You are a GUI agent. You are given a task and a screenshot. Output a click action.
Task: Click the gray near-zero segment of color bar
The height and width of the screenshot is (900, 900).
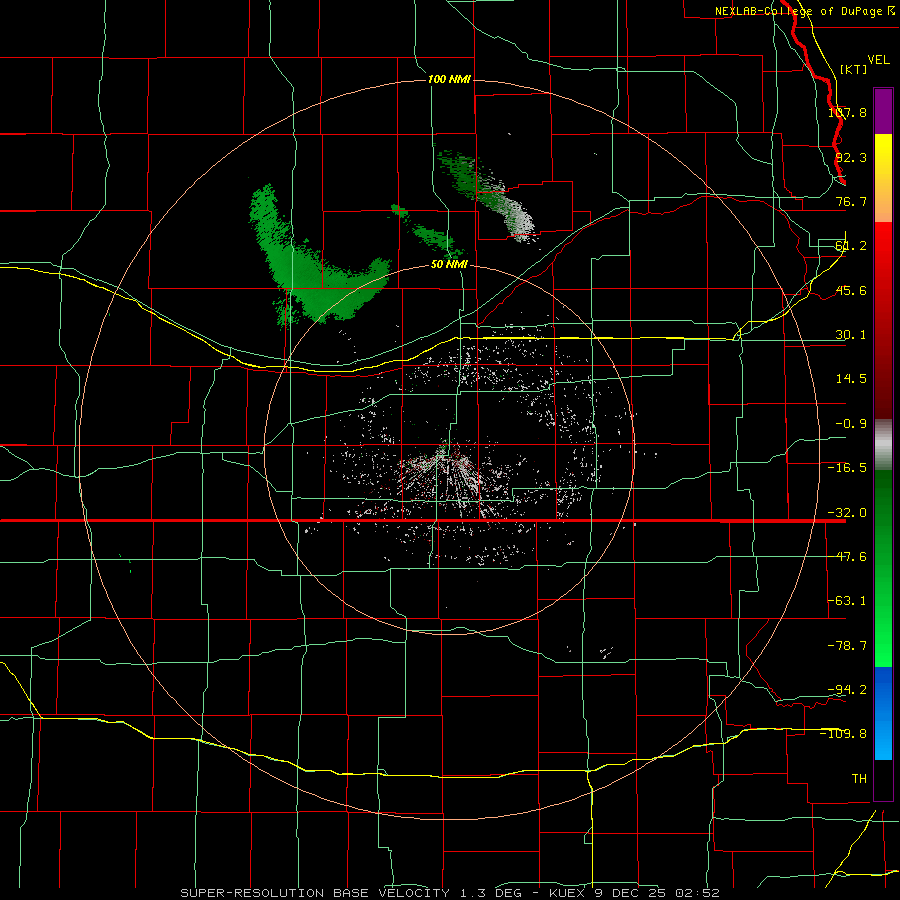pos(883,445)
